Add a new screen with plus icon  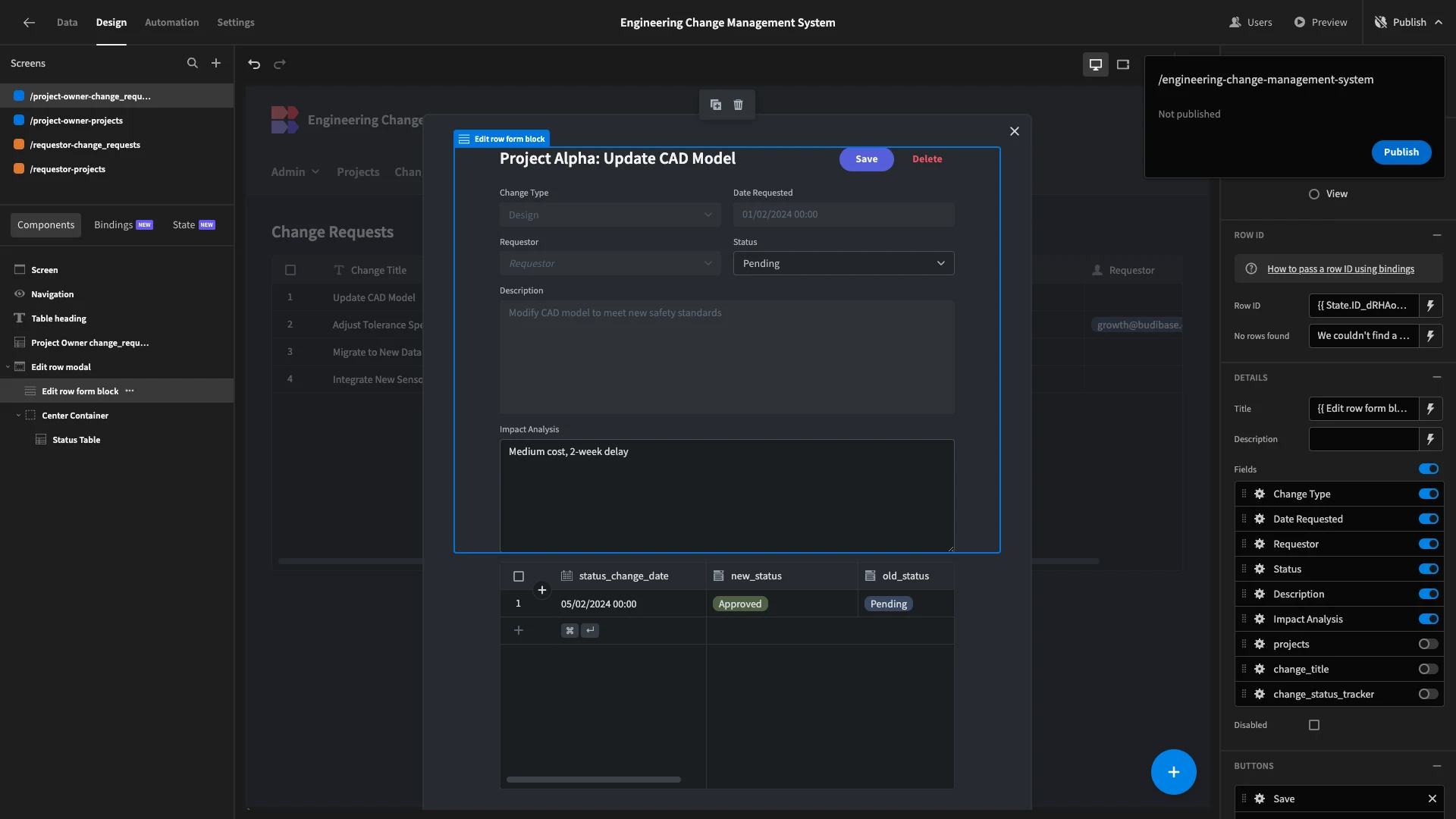point(216,63)
